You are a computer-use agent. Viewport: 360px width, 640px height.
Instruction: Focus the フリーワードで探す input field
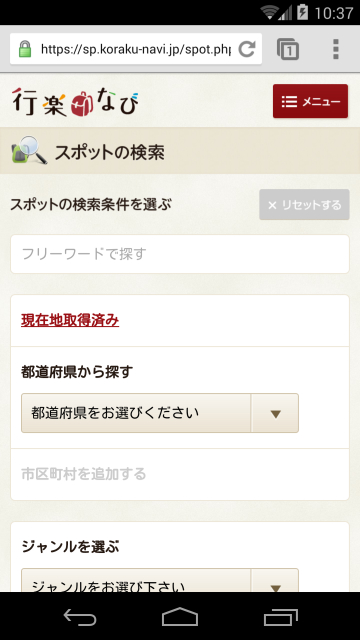coord(180,254)
